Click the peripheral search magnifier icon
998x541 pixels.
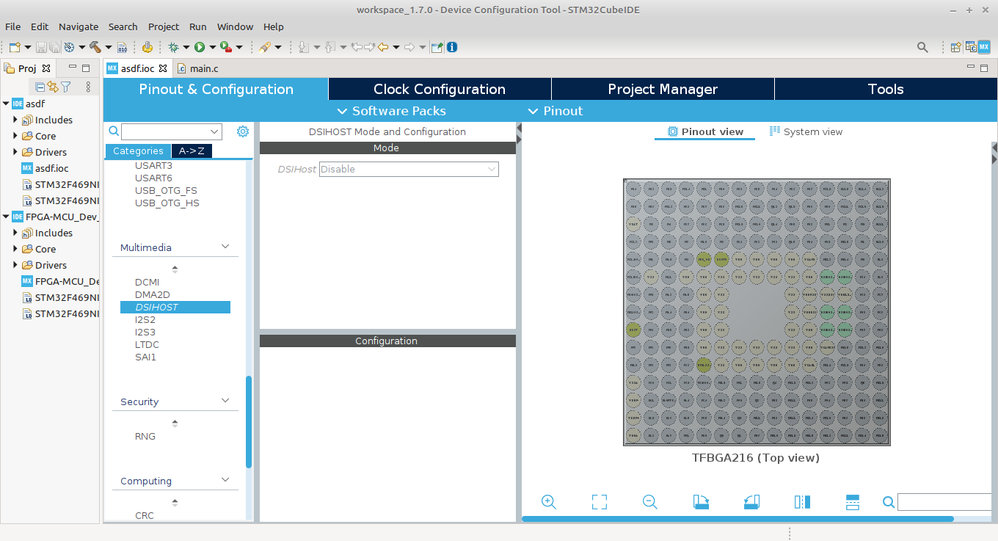(114, 131)
